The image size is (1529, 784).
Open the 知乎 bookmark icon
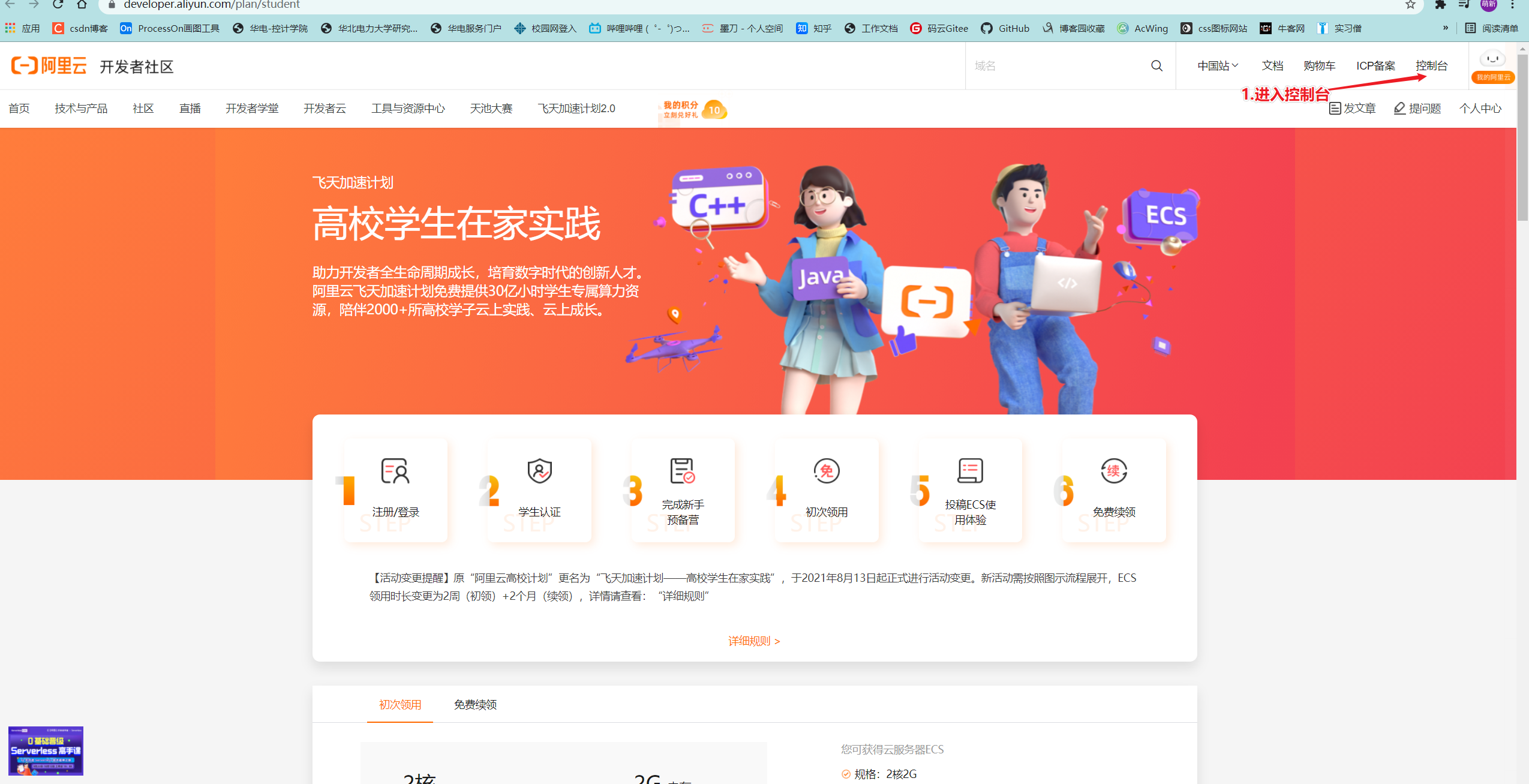(802, 28)
